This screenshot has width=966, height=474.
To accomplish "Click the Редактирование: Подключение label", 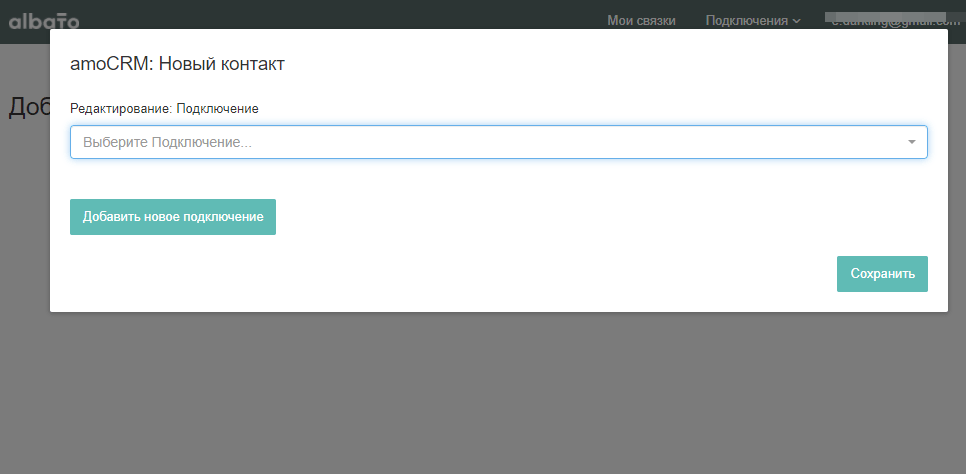I will (x=164, y=108).
